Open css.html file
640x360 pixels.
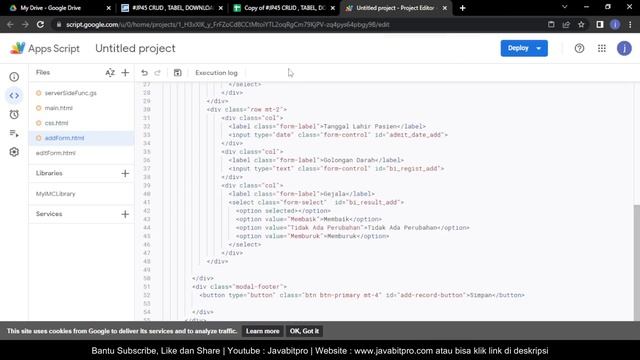point(56,123)
